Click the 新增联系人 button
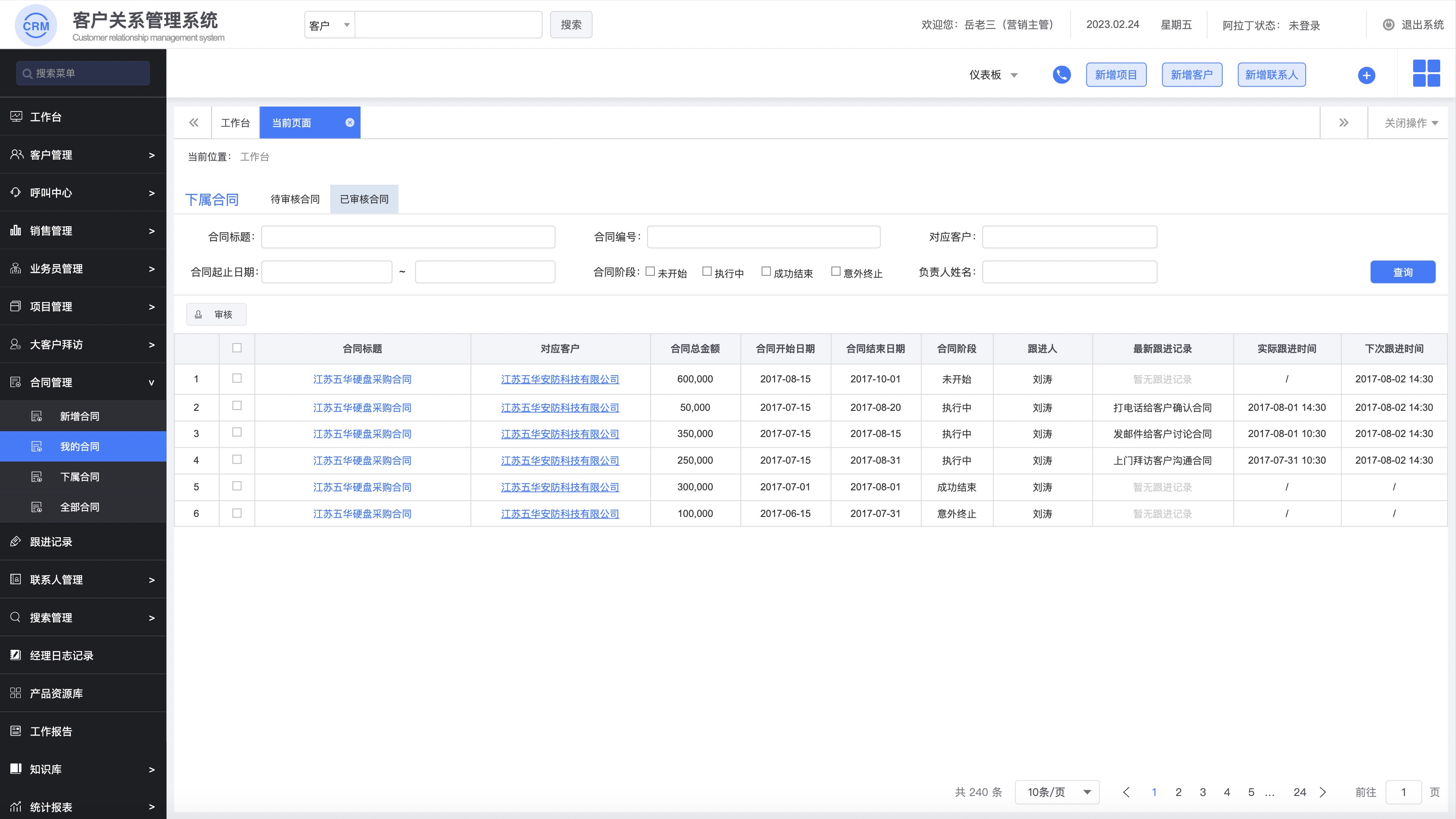Viewport: 1456px width, 819px height. (1271, 74)
